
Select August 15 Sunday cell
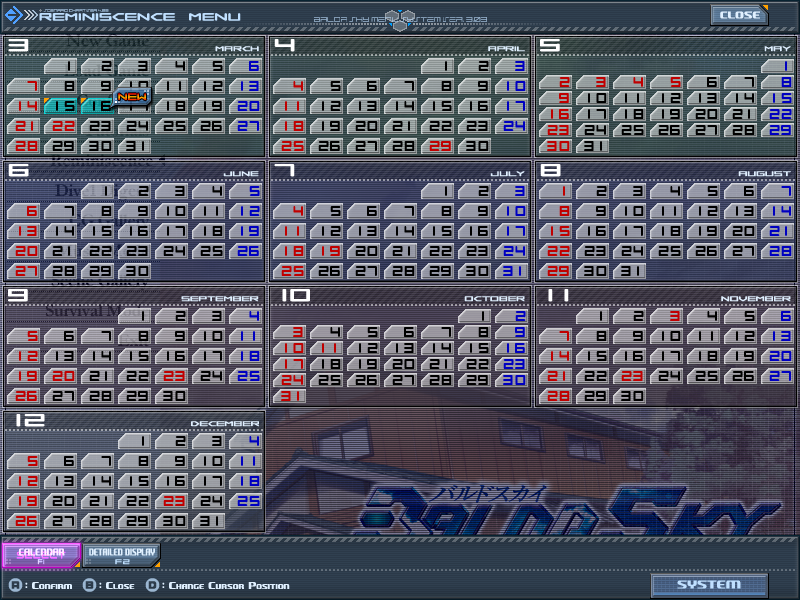click(x=556, y=231)
